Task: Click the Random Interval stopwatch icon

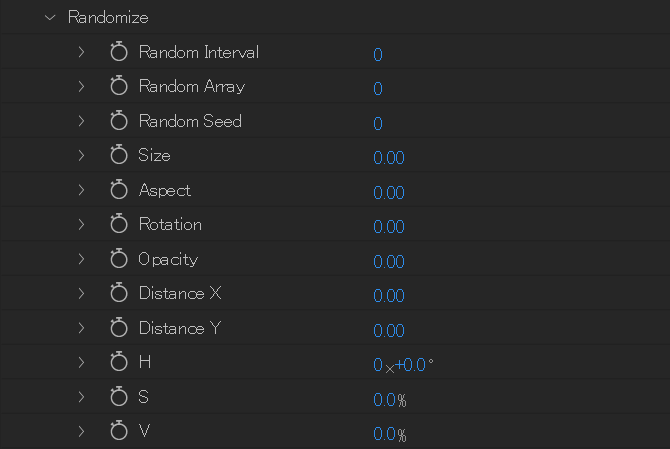Action: (119, 52)
